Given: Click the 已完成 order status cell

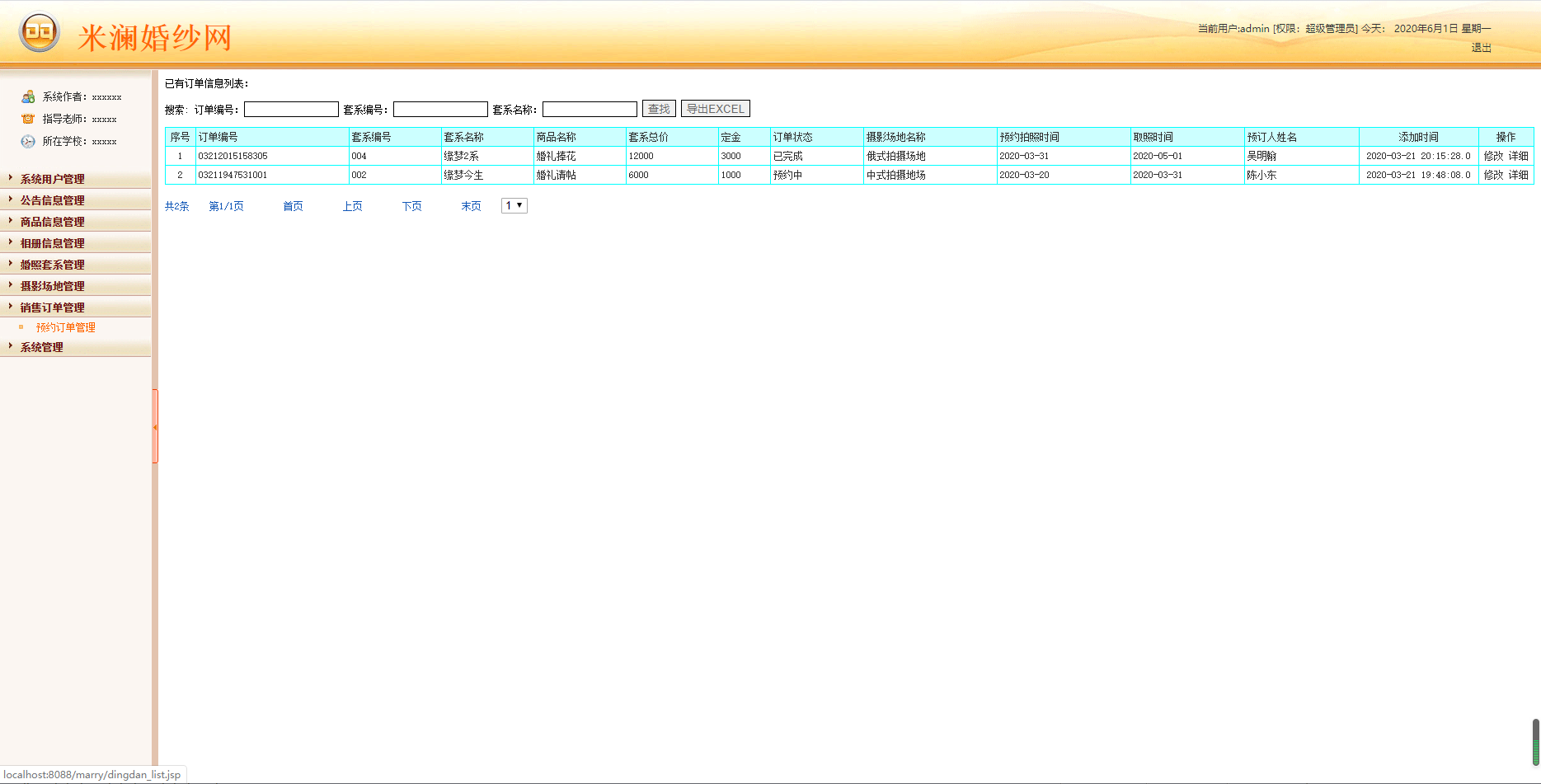Looking at the screenshot, I should [x=816, y=156].
